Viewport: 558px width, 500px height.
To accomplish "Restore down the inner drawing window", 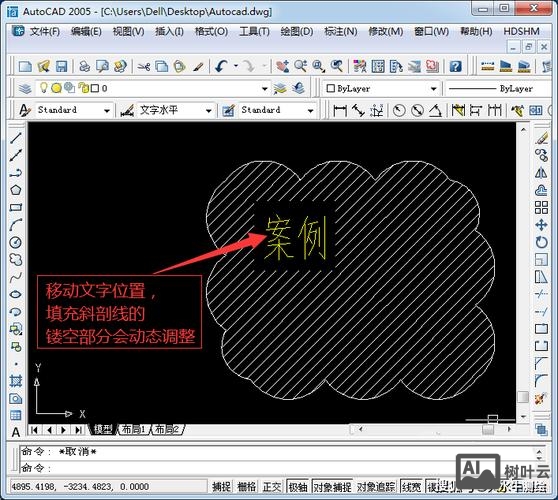I will pyautogui.click(x=528, y=47).
